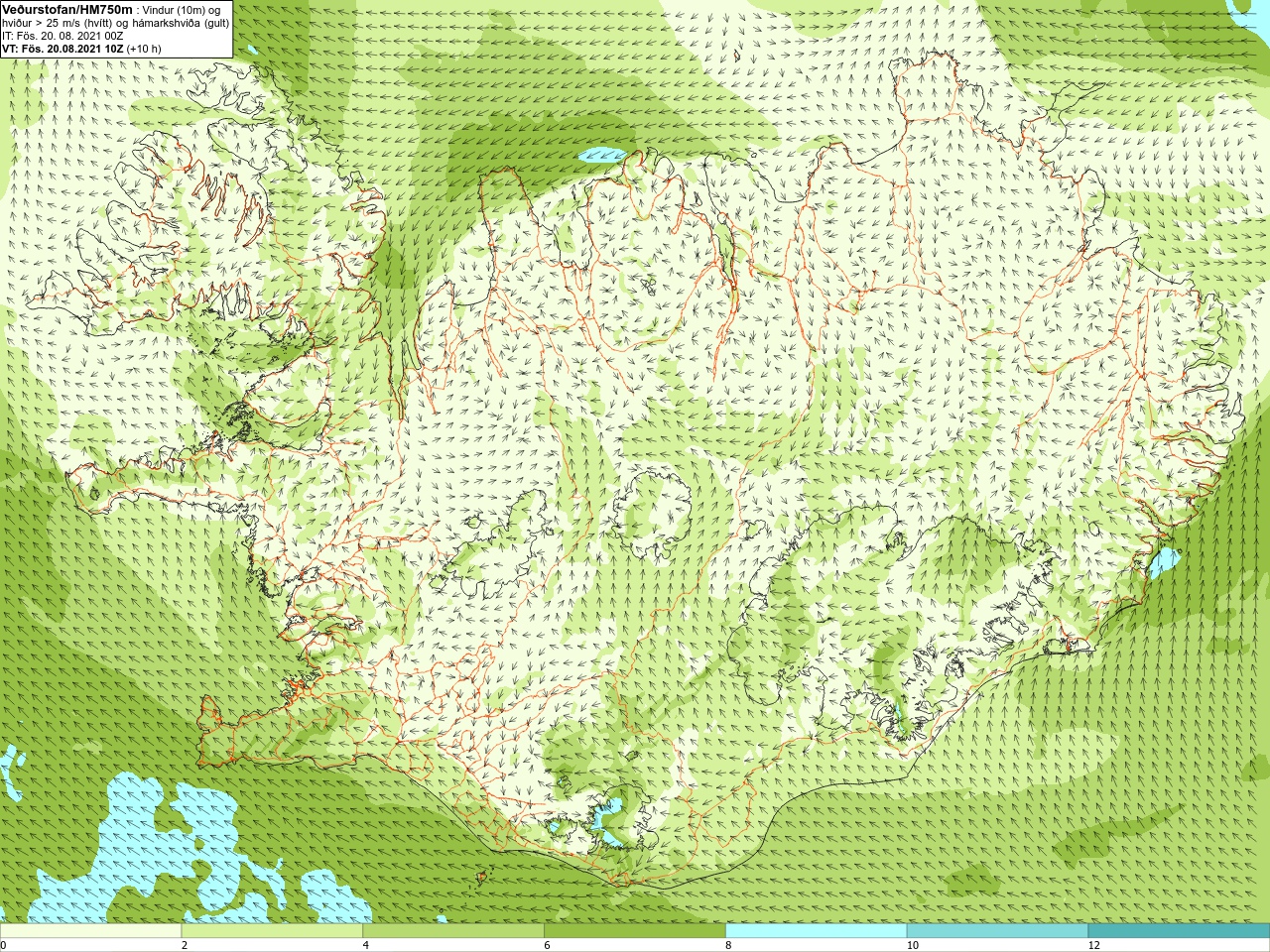Screen dimensions: 1270x952
Task: Click the 10–12 turquoise legend swatch
Action: pos(997,931)
